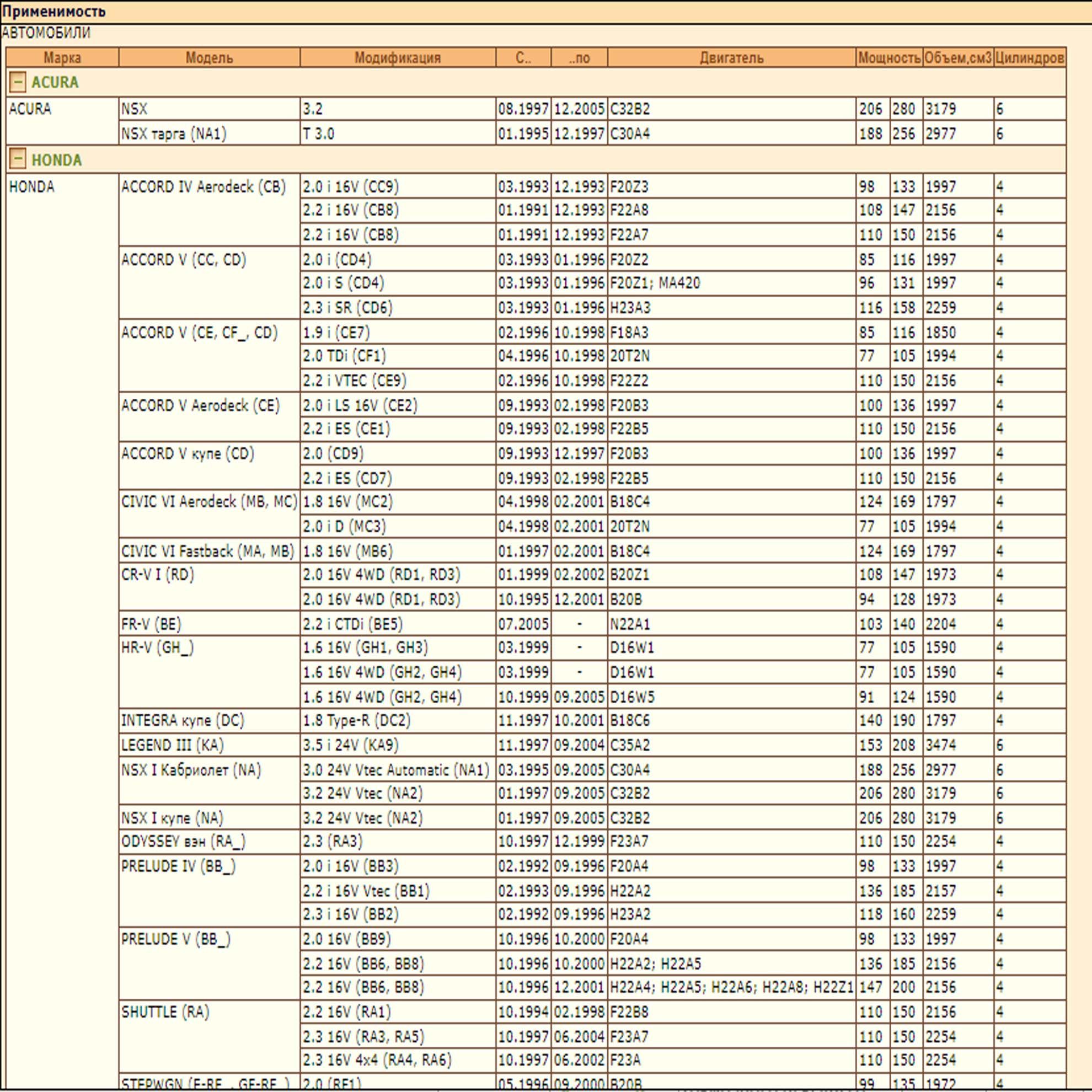
Task: Select 'ACCORD IV Aerodeck (CB)' model cell
Action: coord(209,209)
